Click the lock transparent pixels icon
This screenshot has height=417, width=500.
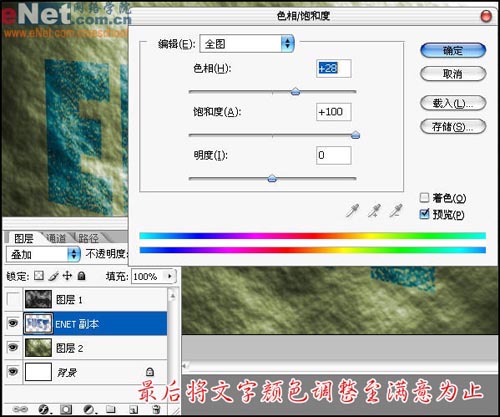(39, 276)
